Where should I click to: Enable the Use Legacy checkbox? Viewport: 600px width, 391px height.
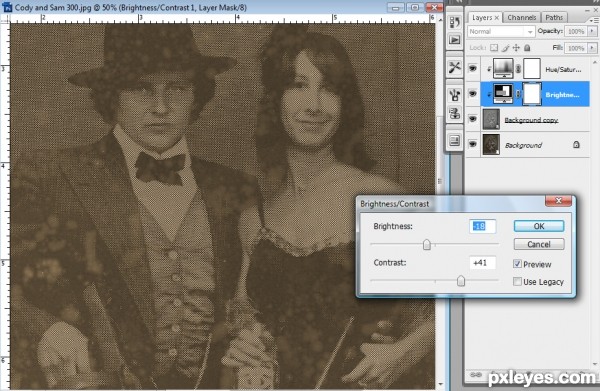tap(517, 282)
